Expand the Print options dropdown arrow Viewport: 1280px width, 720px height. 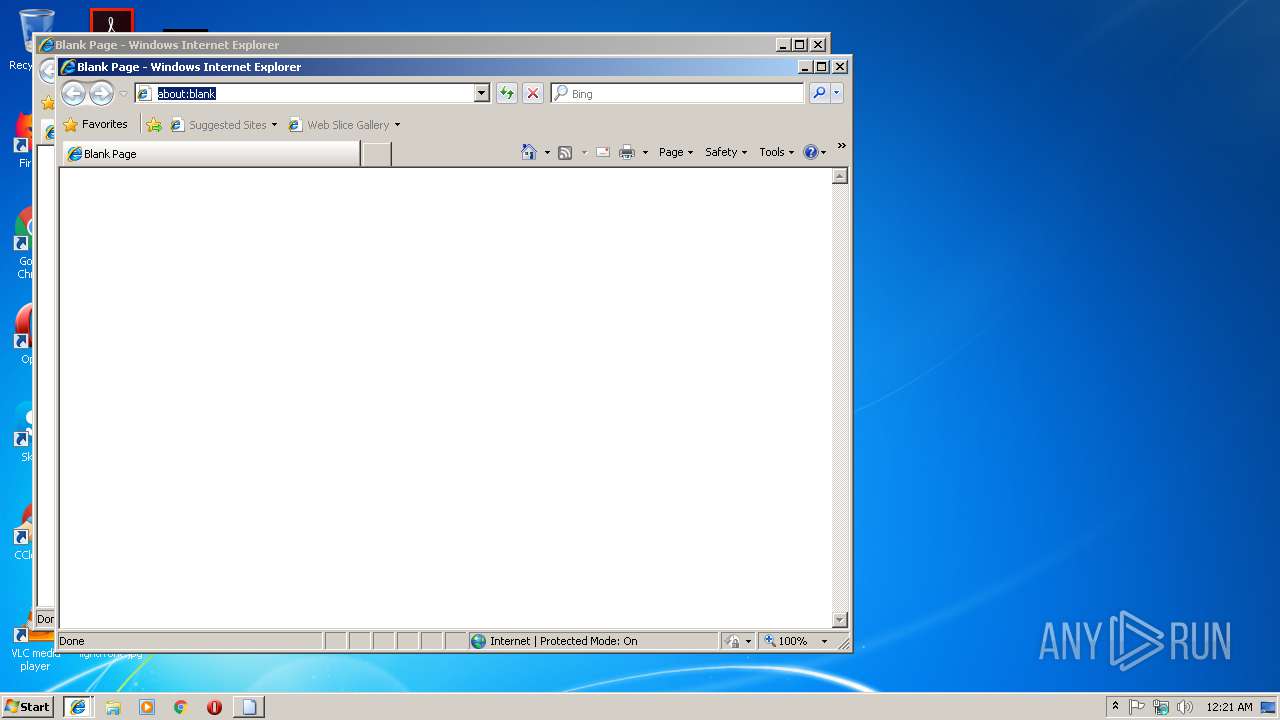coord(645,152)
